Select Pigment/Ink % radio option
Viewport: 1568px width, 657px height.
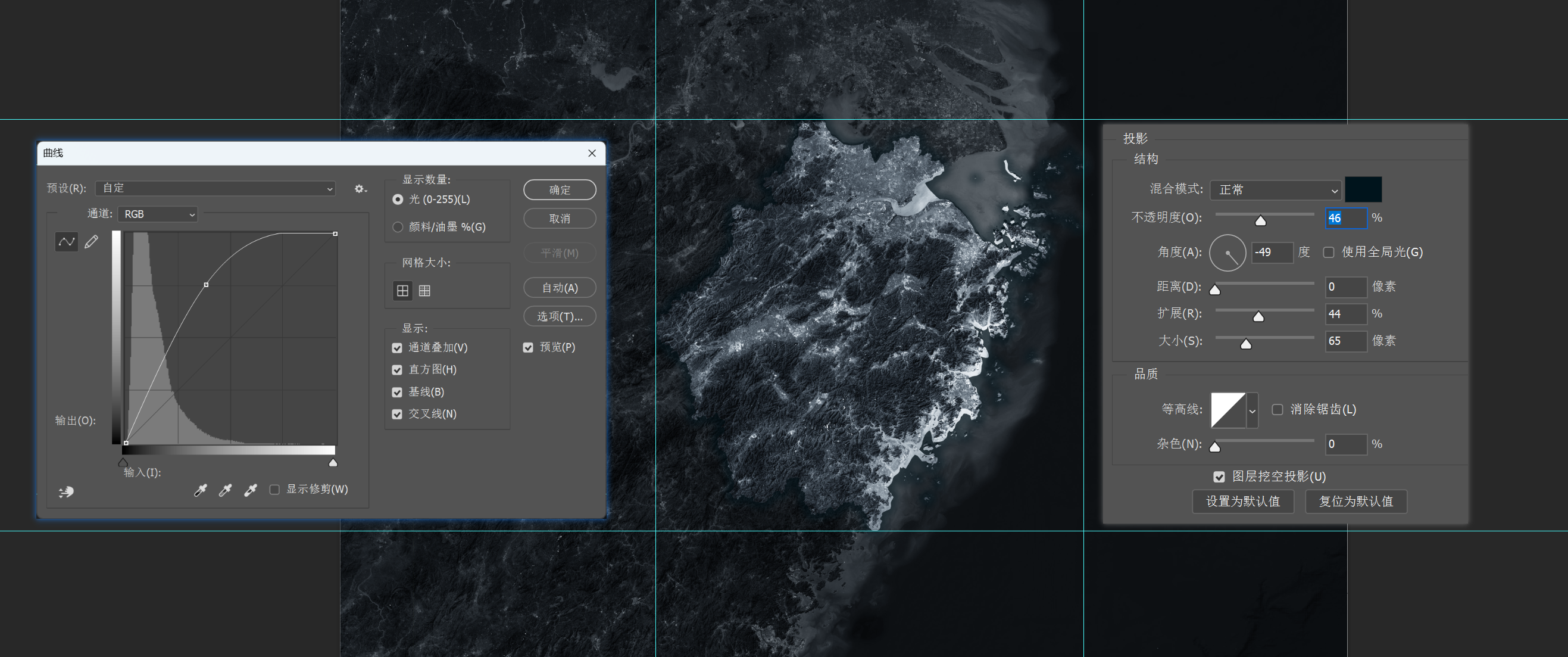[x=398, y=227]
